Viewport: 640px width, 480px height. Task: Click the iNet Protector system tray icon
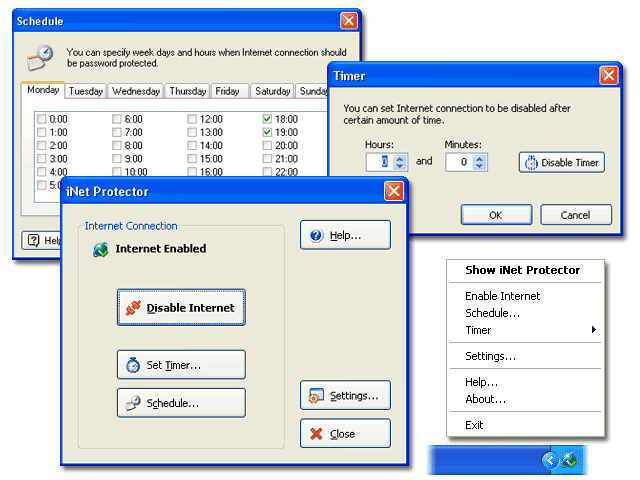pyautogui.click(x=569, y=460)
